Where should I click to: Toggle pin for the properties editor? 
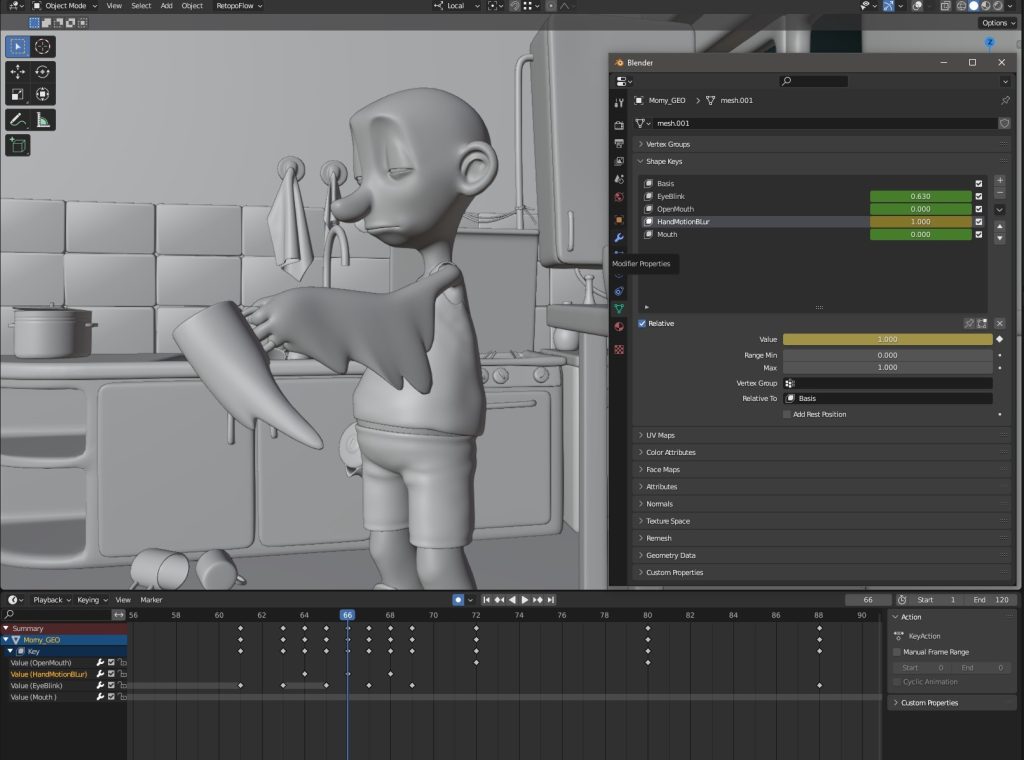pos(1005,100)
